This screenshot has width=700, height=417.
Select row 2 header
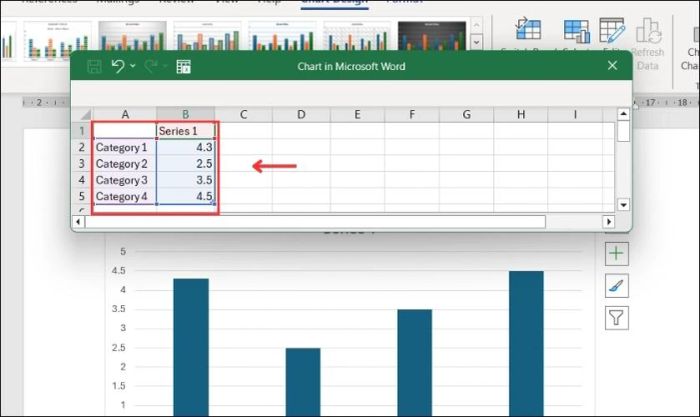pos(82,147)
